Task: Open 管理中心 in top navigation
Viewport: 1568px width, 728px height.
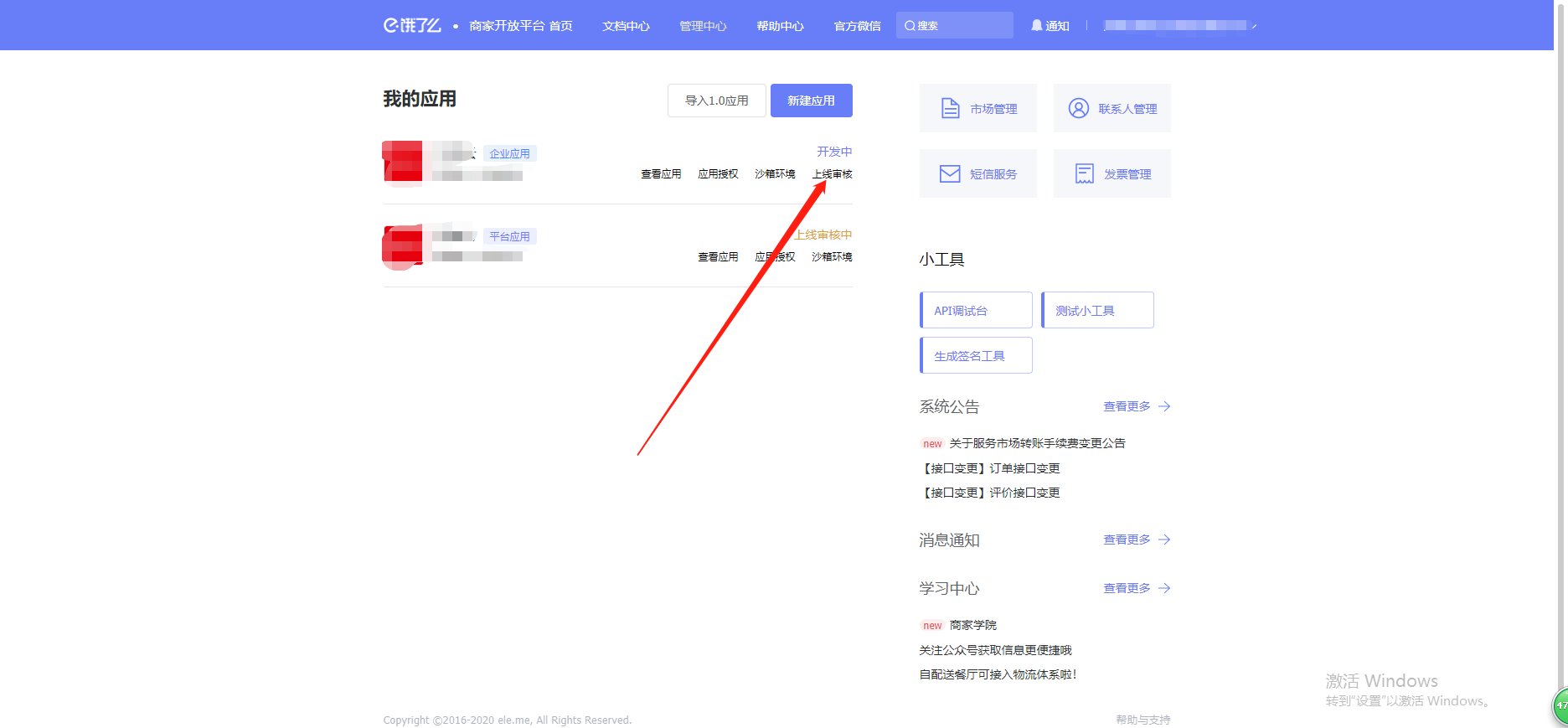Action: pos(703,26)
